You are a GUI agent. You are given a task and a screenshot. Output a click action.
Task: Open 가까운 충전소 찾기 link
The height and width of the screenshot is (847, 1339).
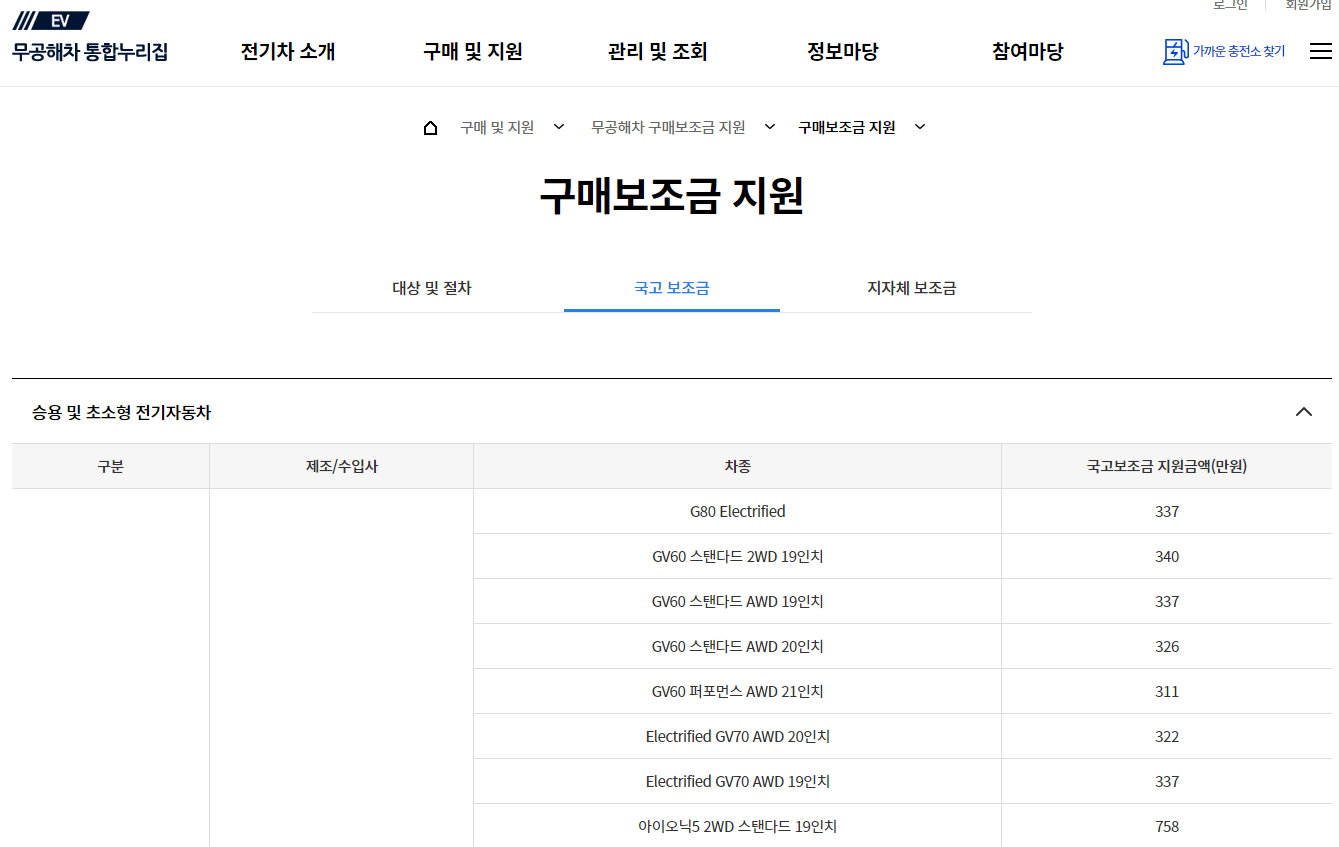click(1238, 51)
